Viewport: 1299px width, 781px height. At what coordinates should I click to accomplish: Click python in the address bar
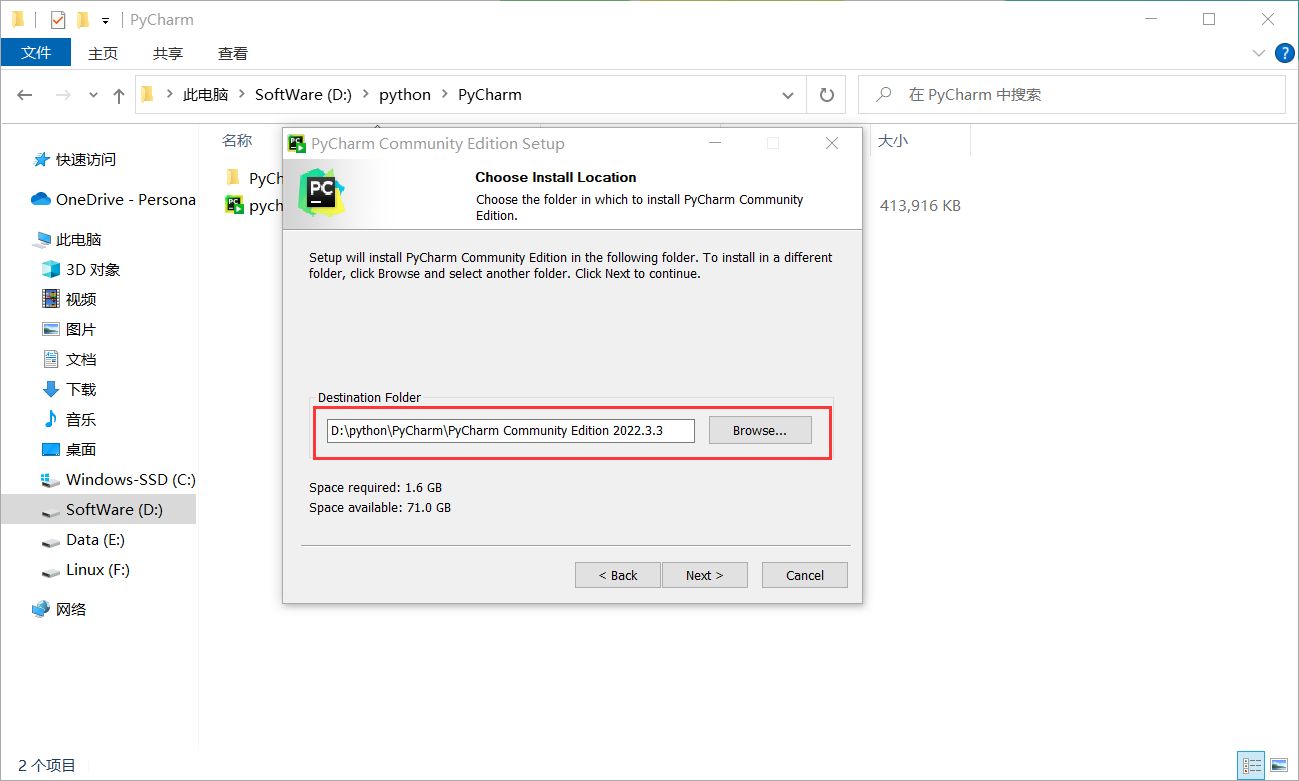point(405,95)
